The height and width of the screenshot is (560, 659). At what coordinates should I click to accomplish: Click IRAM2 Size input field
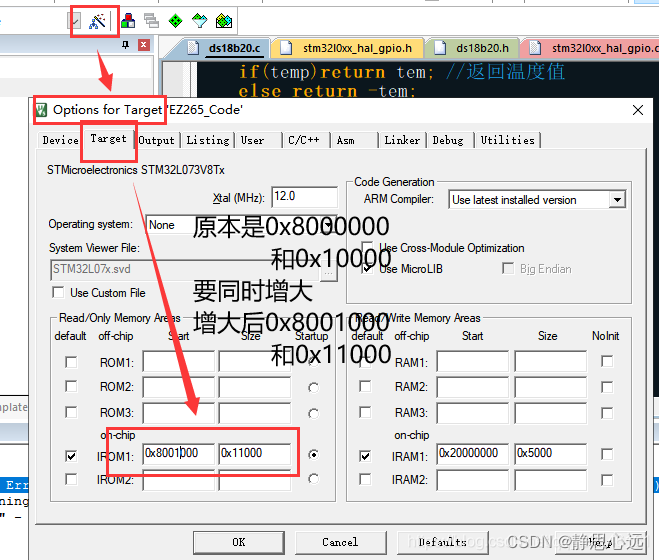(551, 480)
